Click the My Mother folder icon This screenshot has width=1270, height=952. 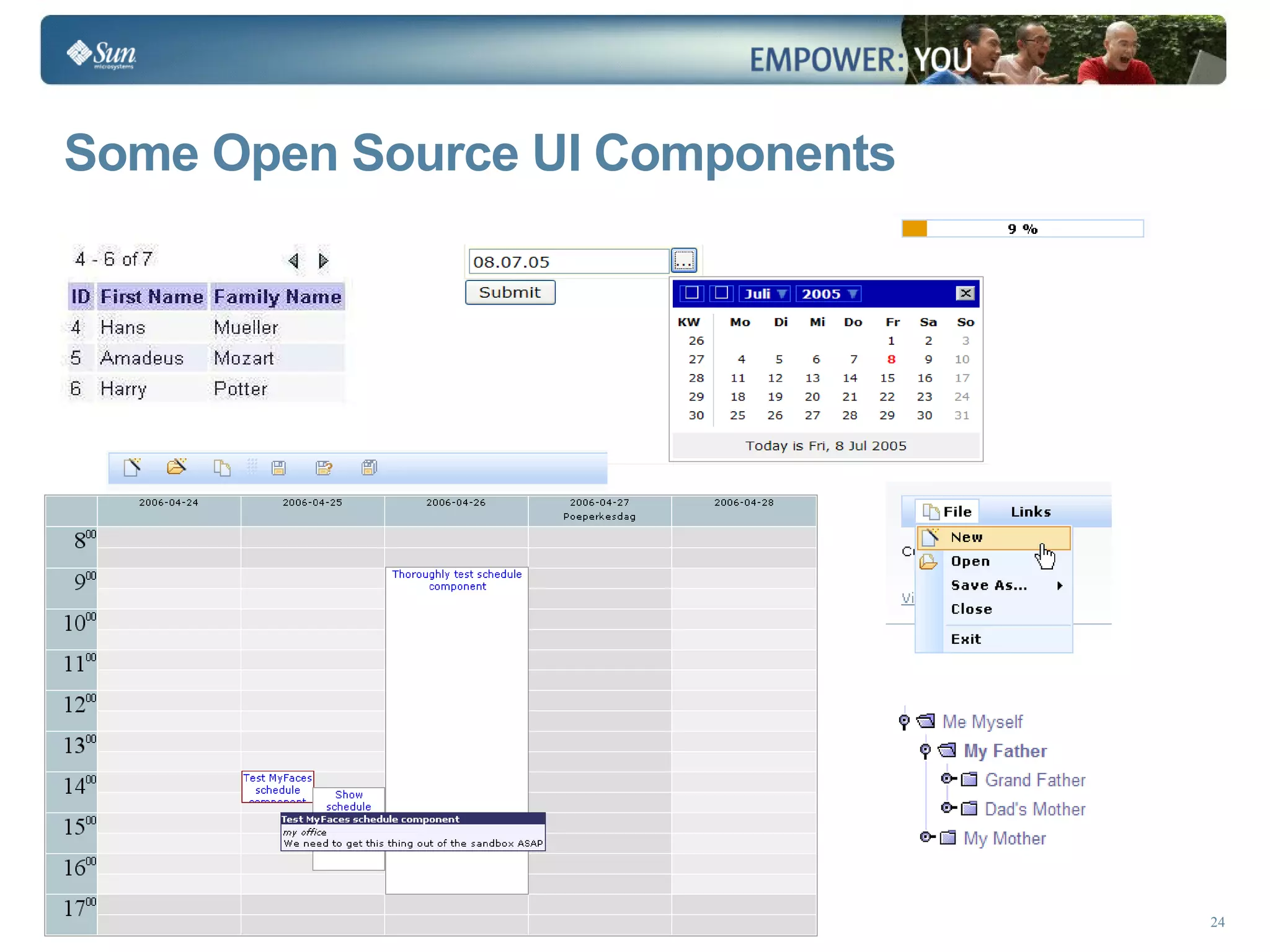[x=948, y=838]
